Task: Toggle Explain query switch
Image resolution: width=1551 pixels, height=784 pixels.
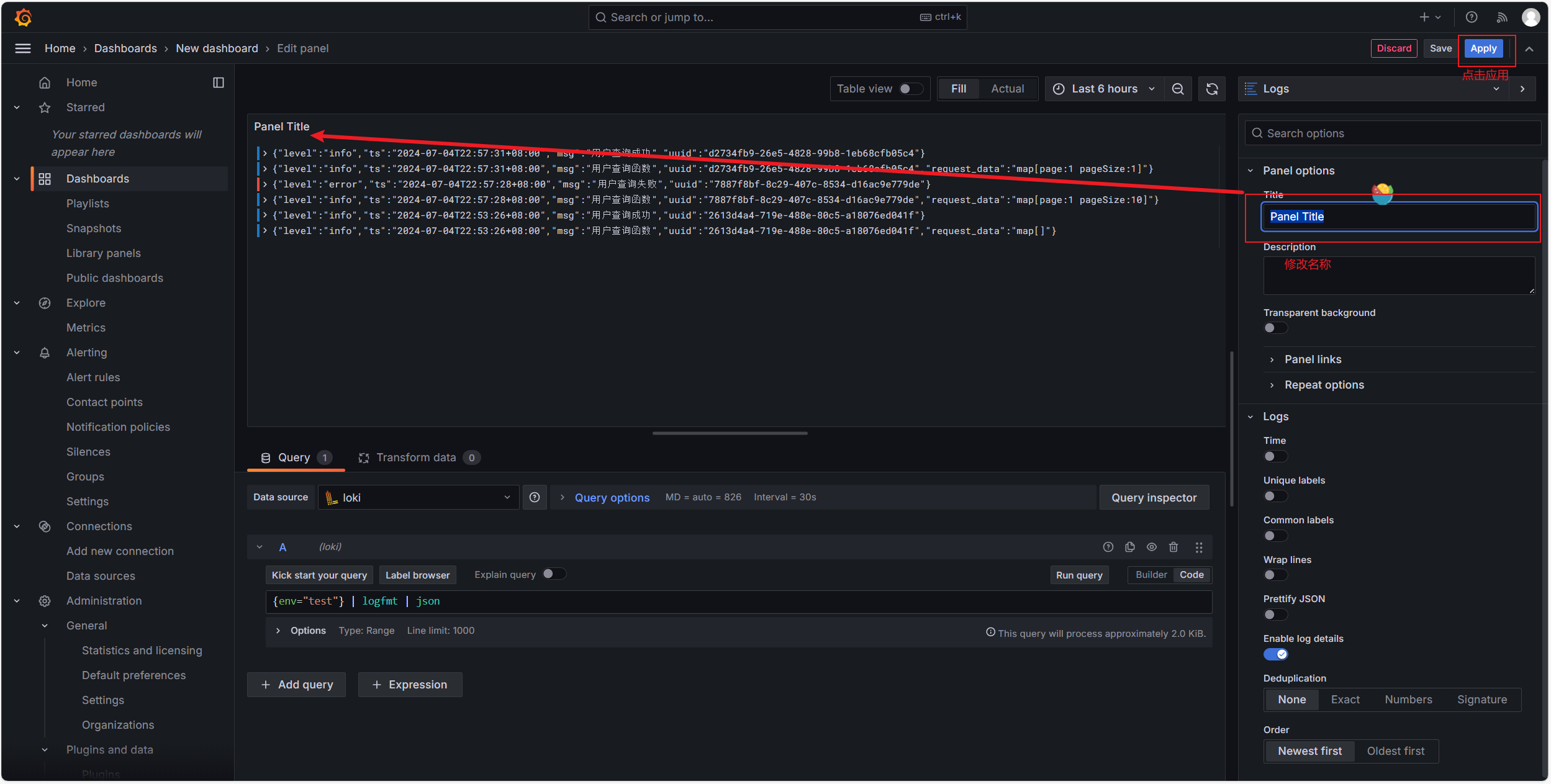Action: (554, 574)
